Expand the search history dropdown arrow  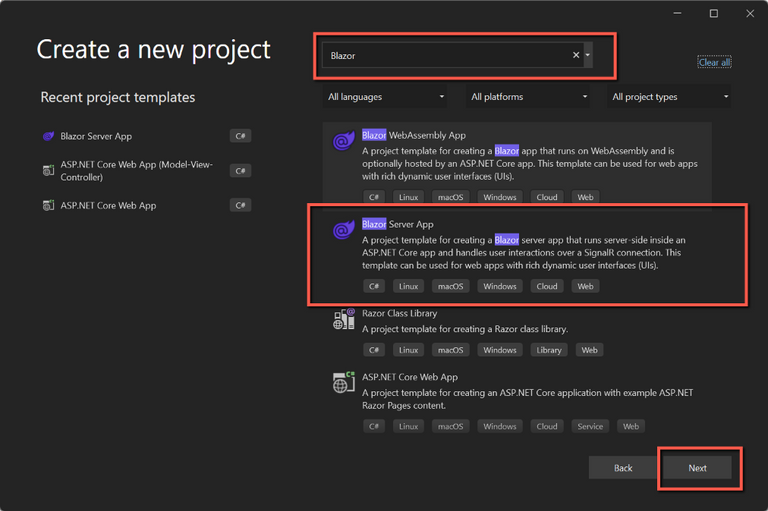[588, 56]
